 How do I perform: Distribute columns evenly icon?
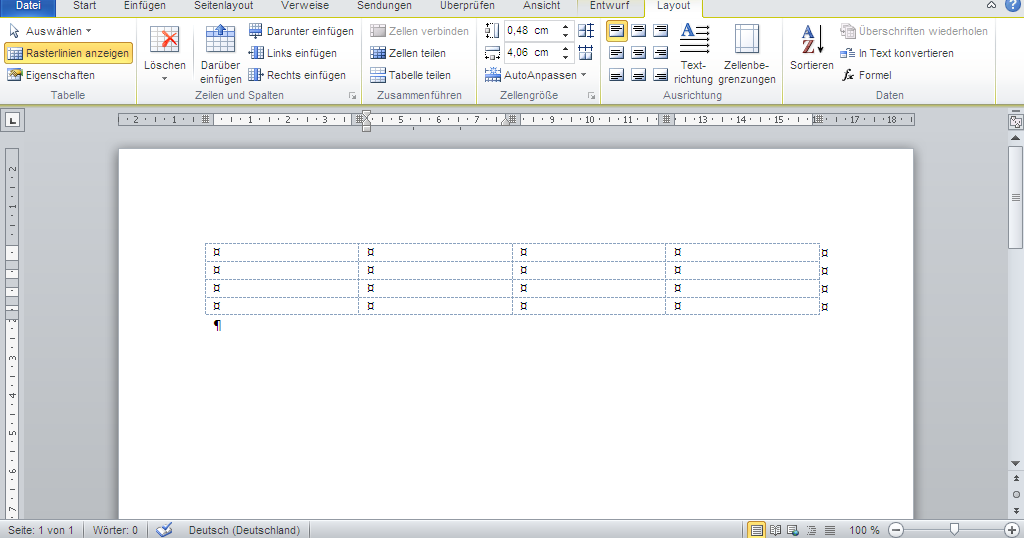coord(586,53)
